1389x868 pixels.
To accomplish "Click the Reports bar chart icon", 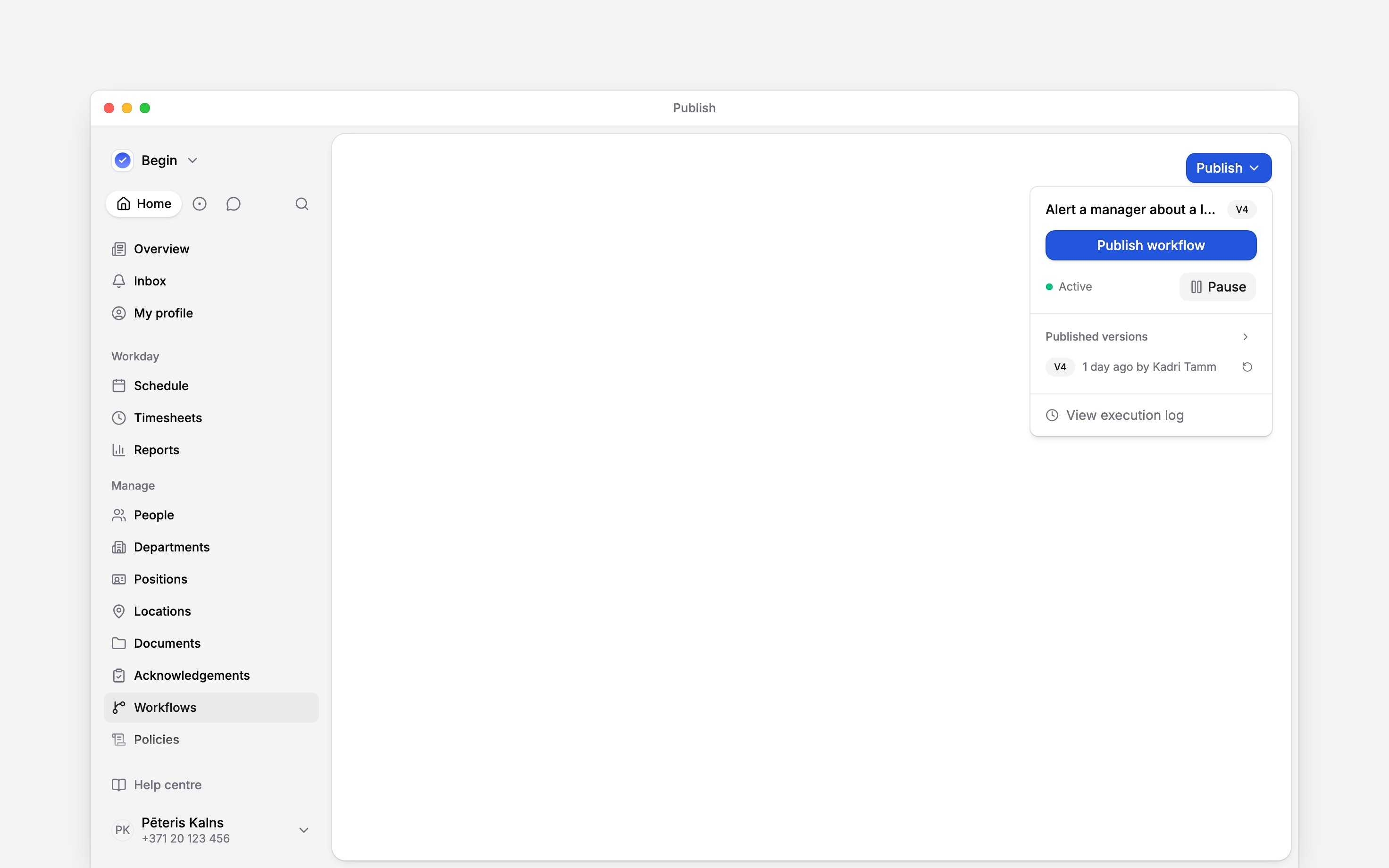I will coord(119,450).
